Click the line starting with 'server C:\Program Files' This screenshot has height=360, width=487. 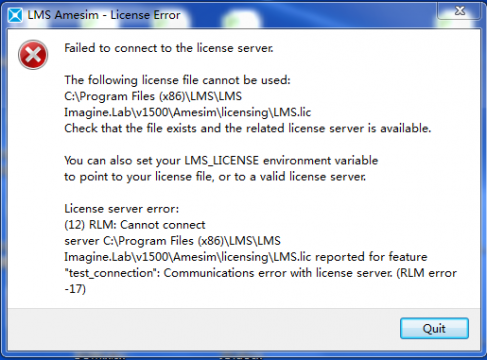[173, 241]
